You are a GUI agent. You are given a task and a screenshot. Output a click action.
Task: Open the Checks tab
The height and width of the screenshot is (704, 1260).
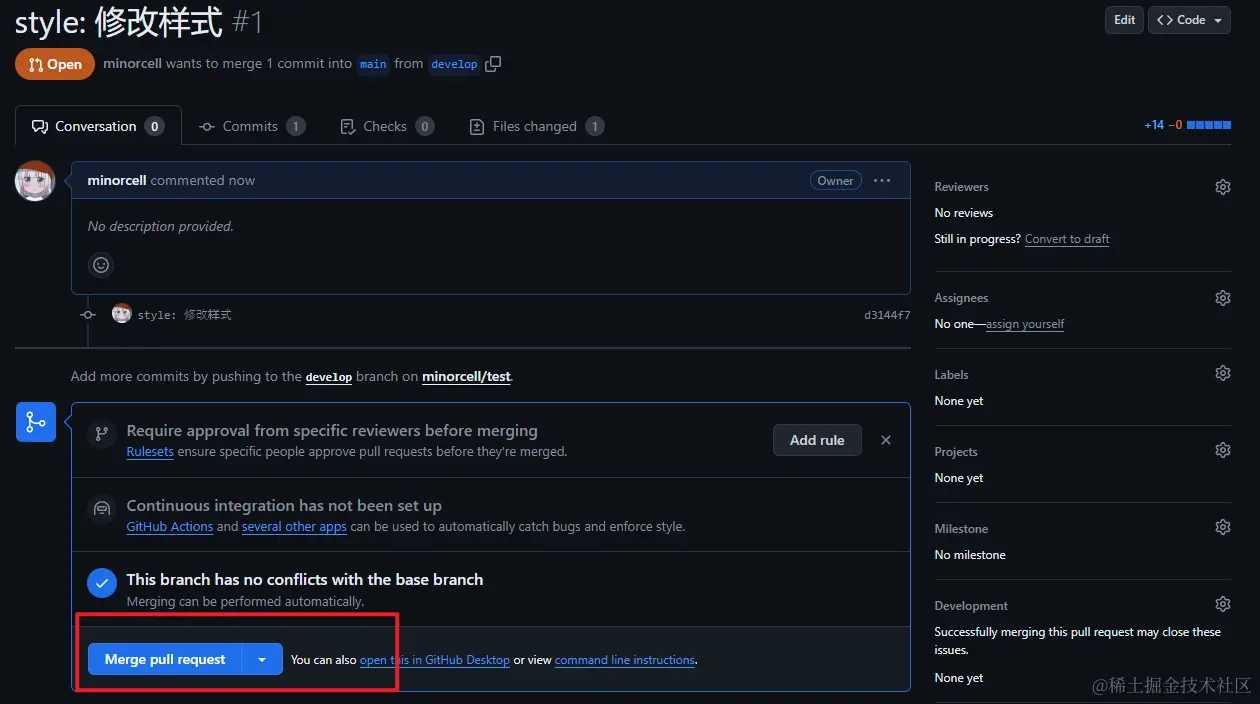click(387, 126)
